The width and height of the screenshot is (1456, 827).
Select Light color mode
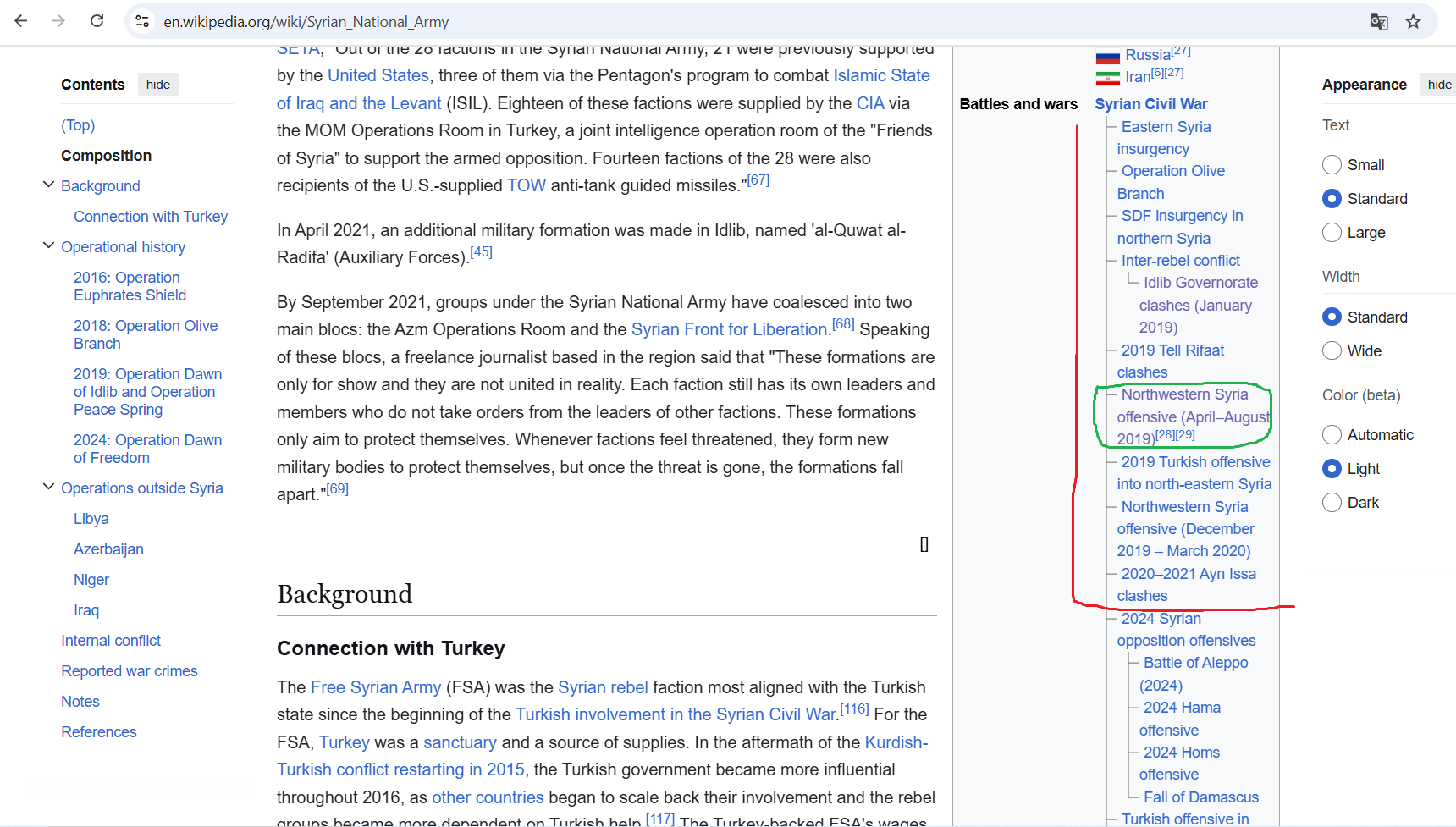1332,468
